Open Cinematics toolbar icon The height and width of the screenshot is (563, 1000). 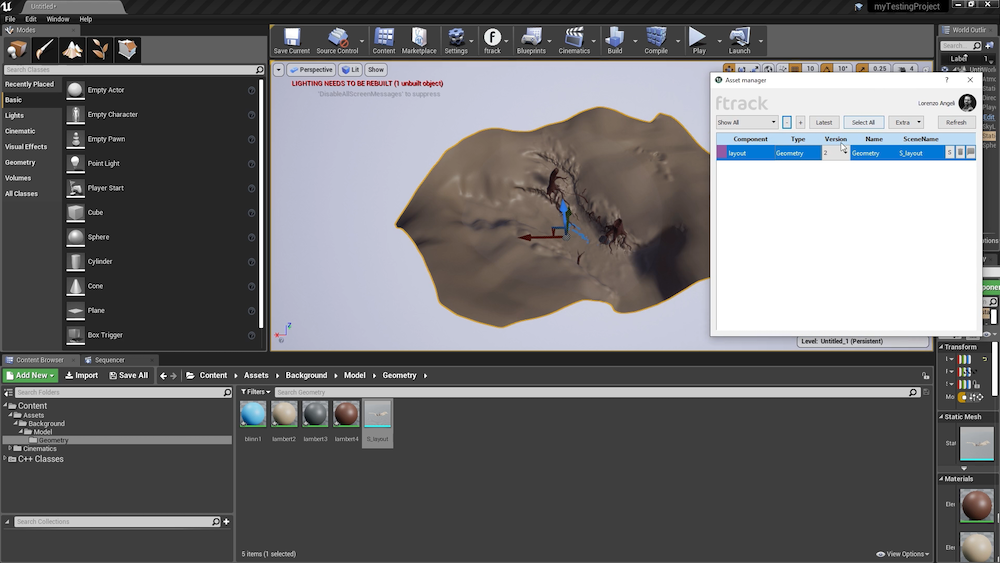pyautogui.click(x=574, y=41)
